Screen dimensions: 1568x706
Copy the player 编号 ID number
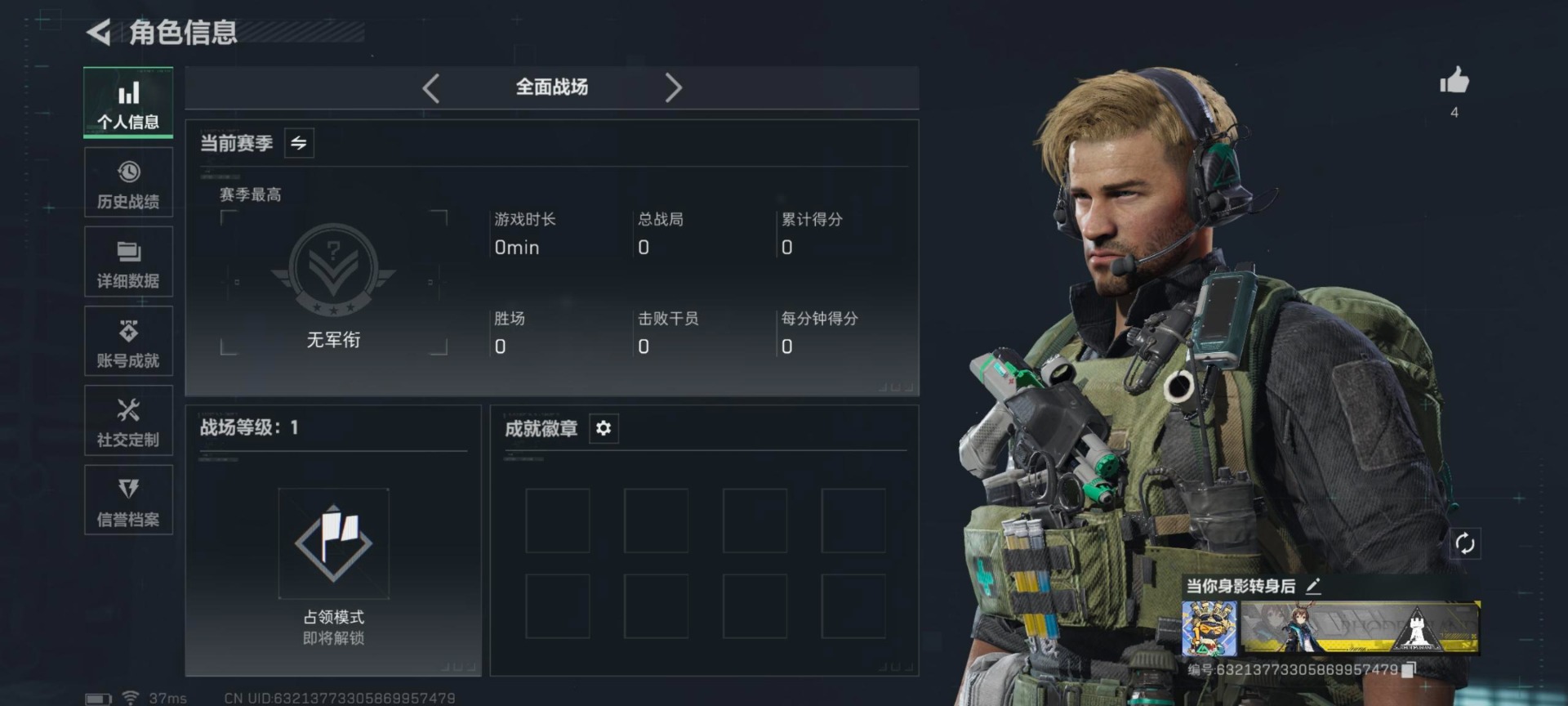[x=1408, y=670]
